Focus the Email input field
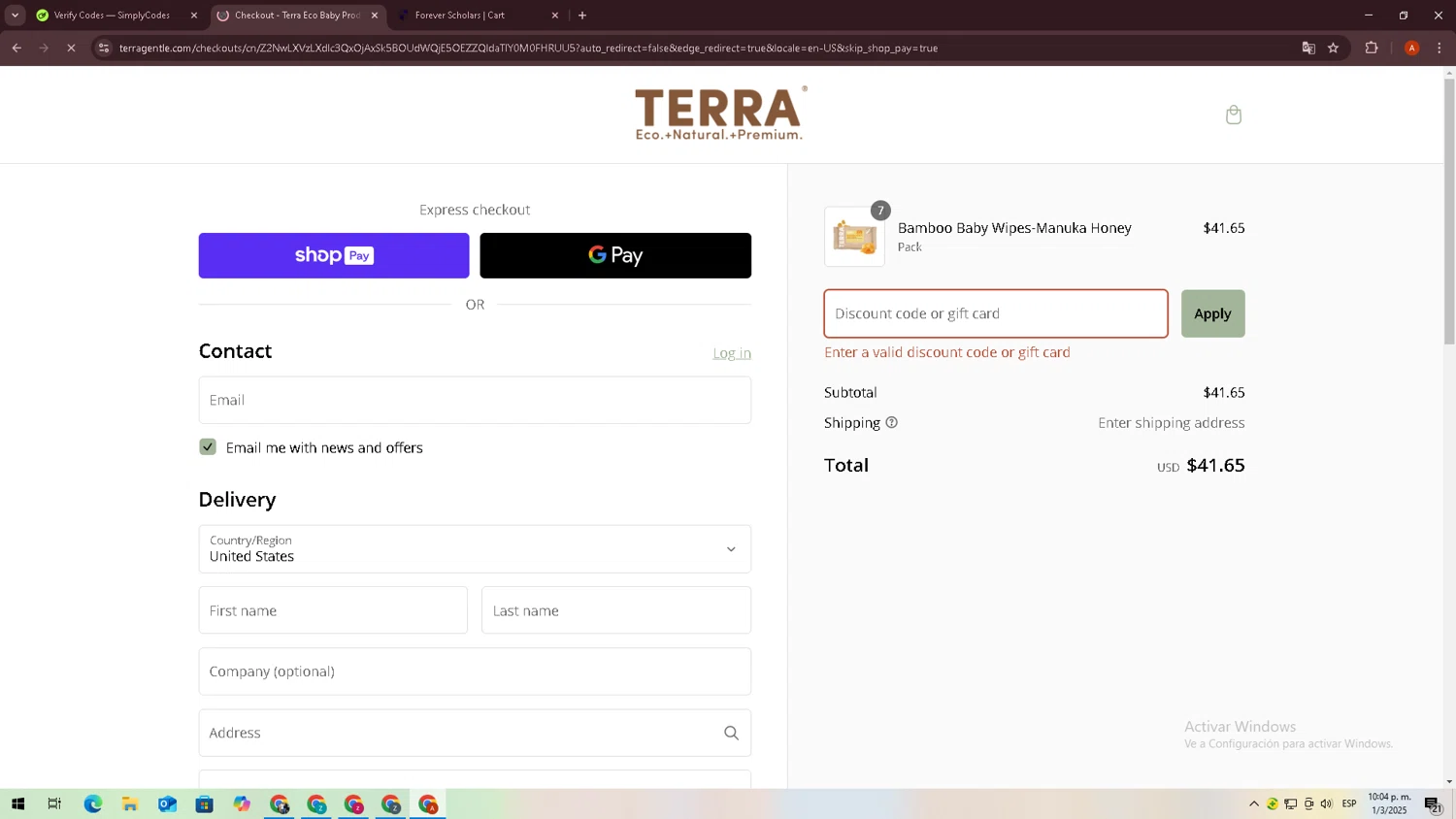The height and width of the screenshot is (819, 1456). point(475,400)
